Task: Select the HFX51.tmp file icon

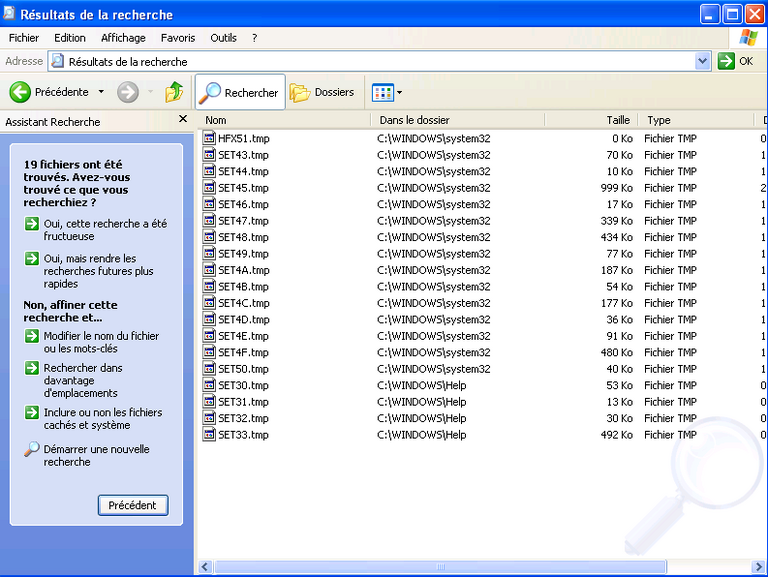Action: point(209,138)
